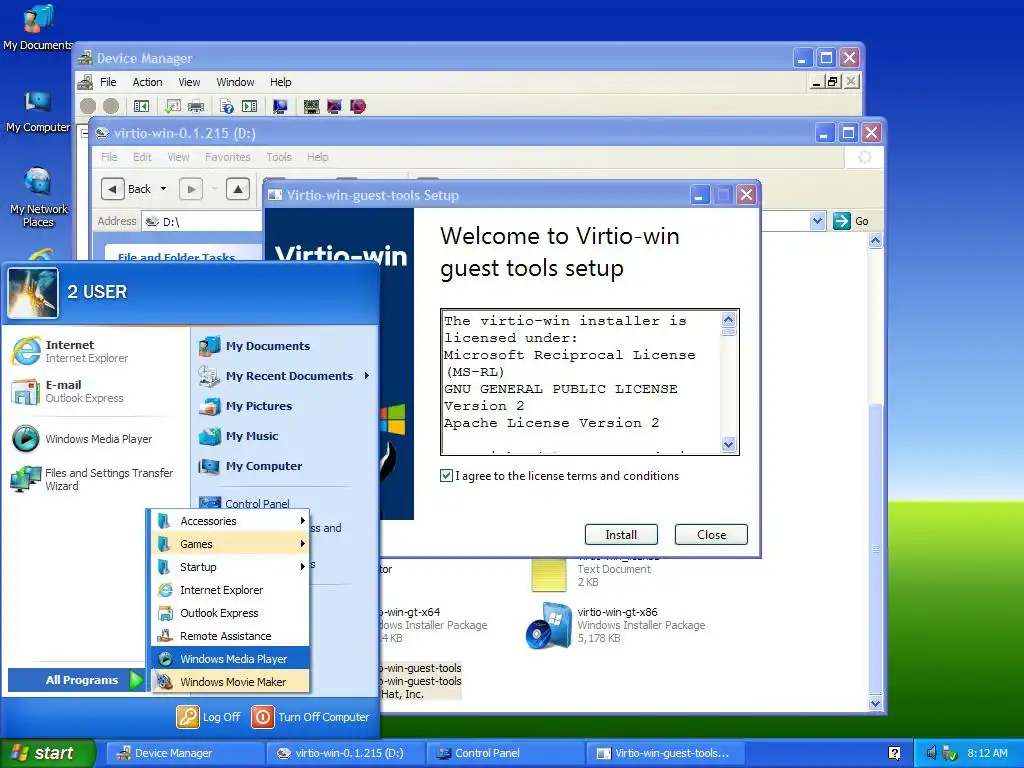Screen dimensions: 1024x768
Task: Select Outlook Express in All Programs list
Action: tap(231, 613)
